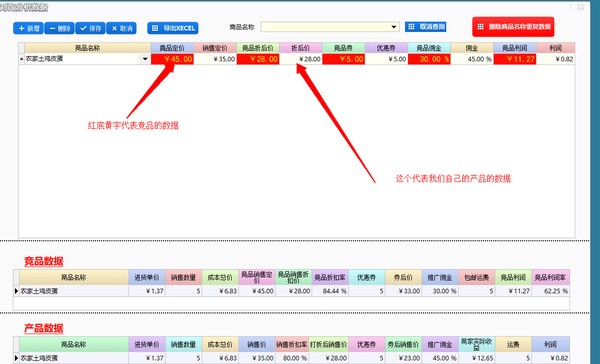Click row indicator arrow in 竞品数据 table
600x364 pixels.
click(16, 291)
